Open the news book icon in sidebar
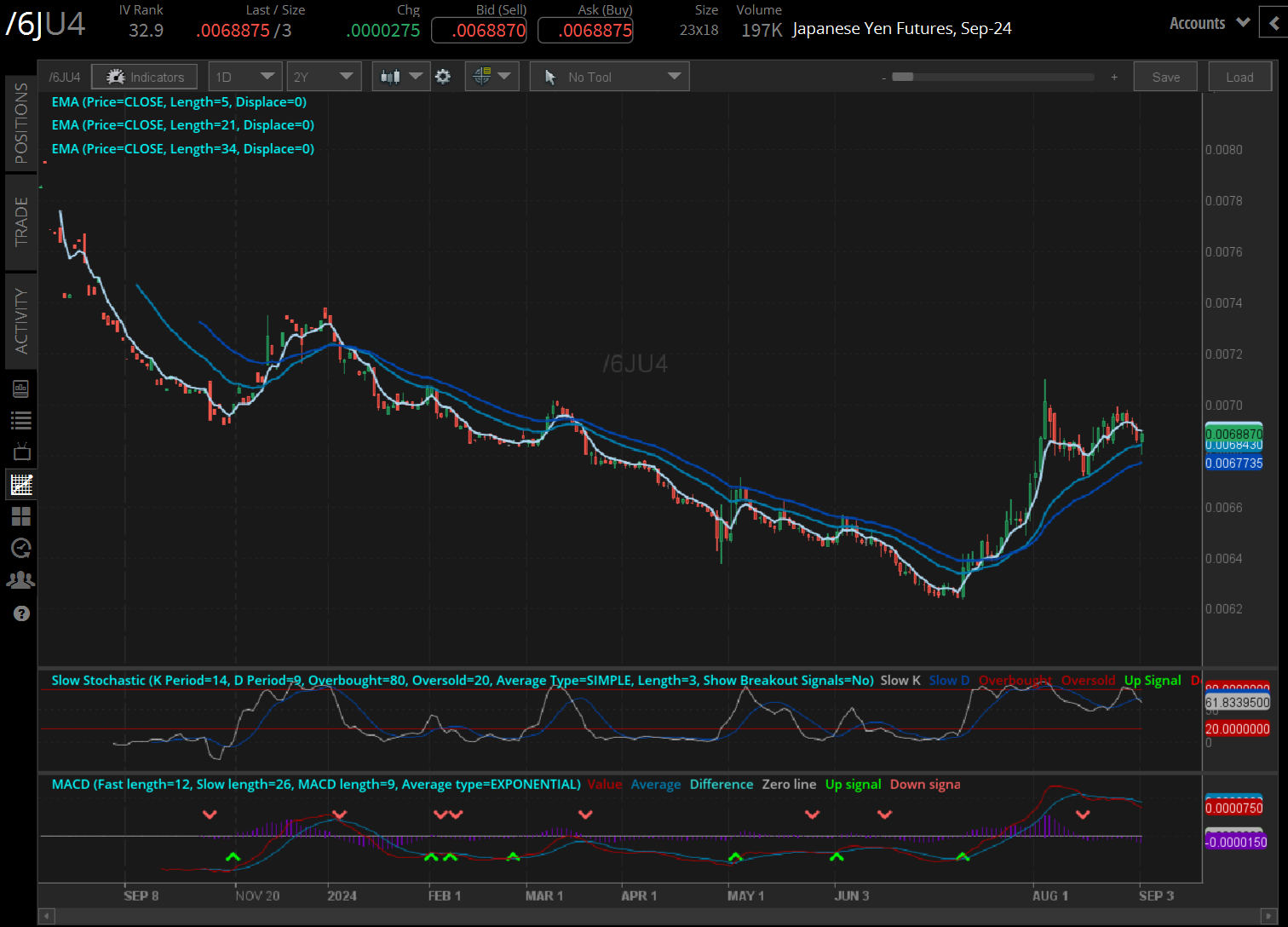 pos(21,389)
